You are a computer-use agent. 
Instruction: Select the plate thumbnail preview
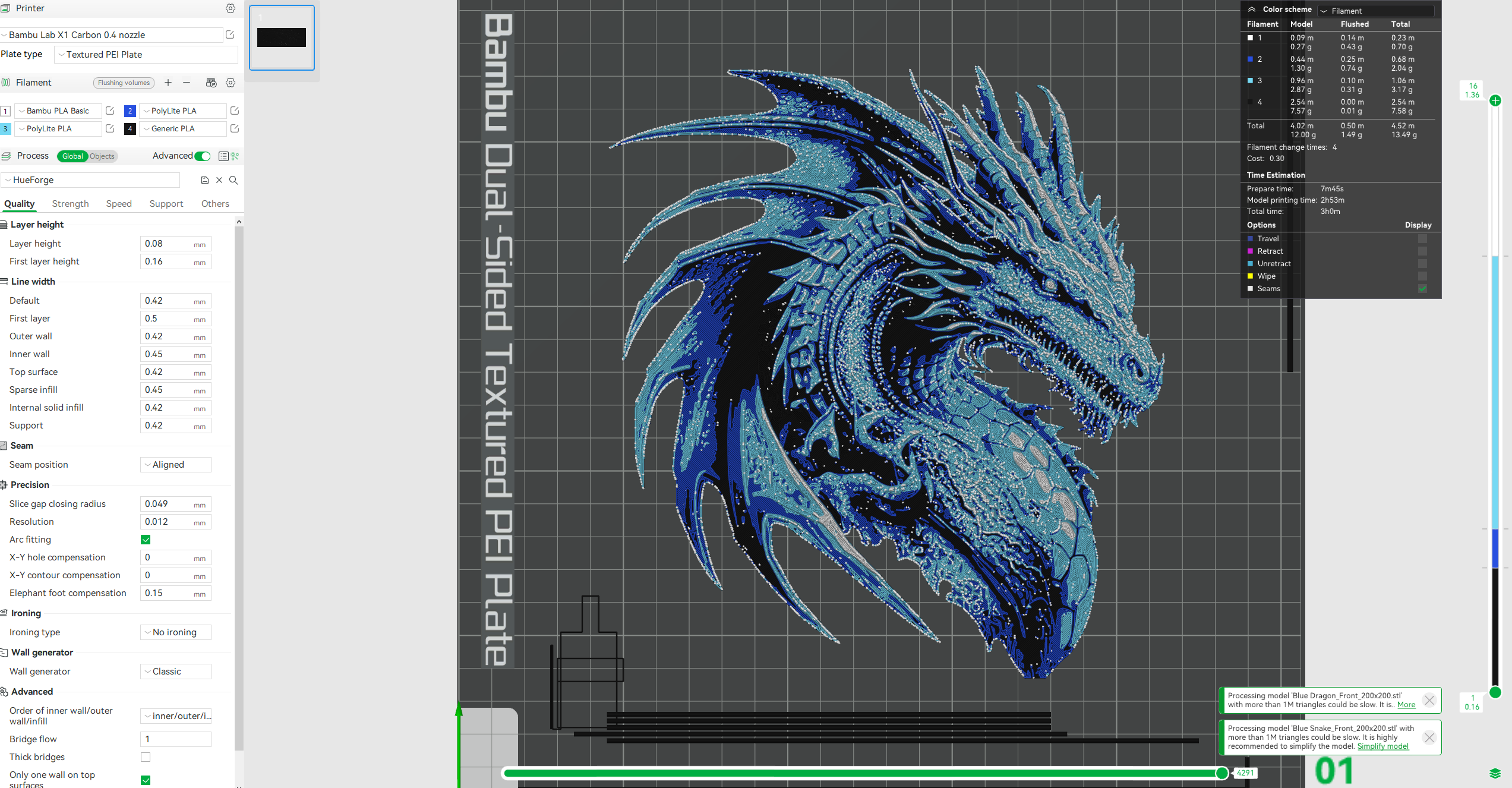pos(282,37)
